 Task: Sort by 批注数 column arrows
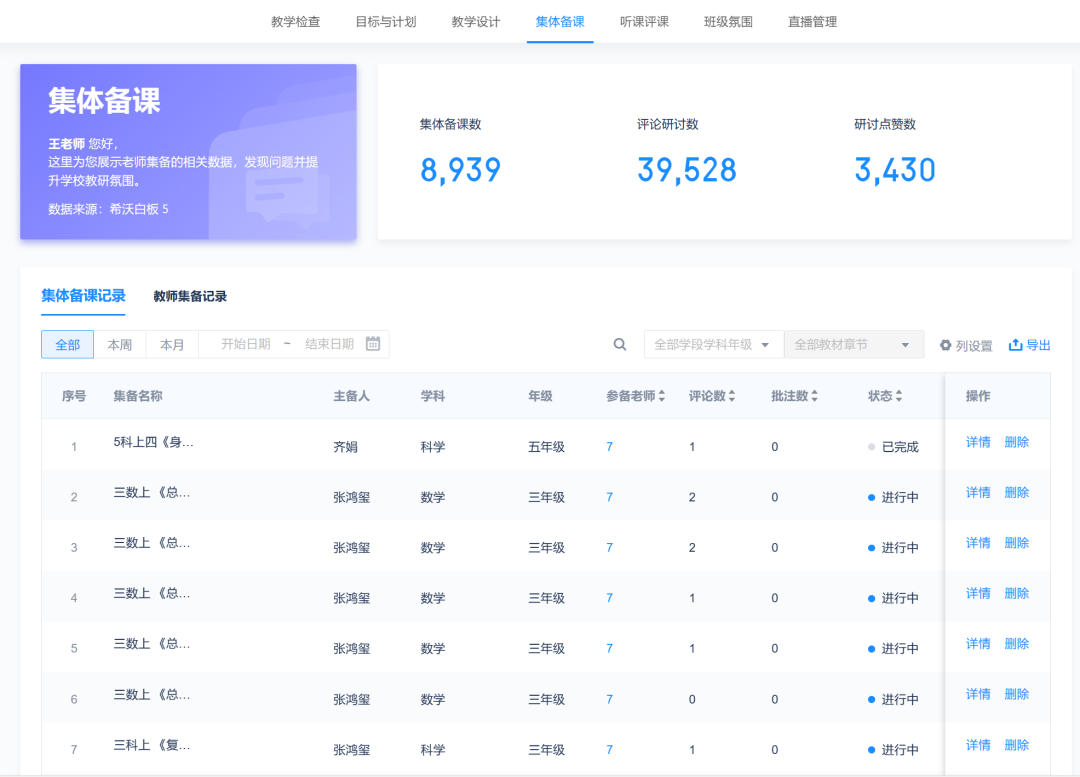(x=814, y=396)
